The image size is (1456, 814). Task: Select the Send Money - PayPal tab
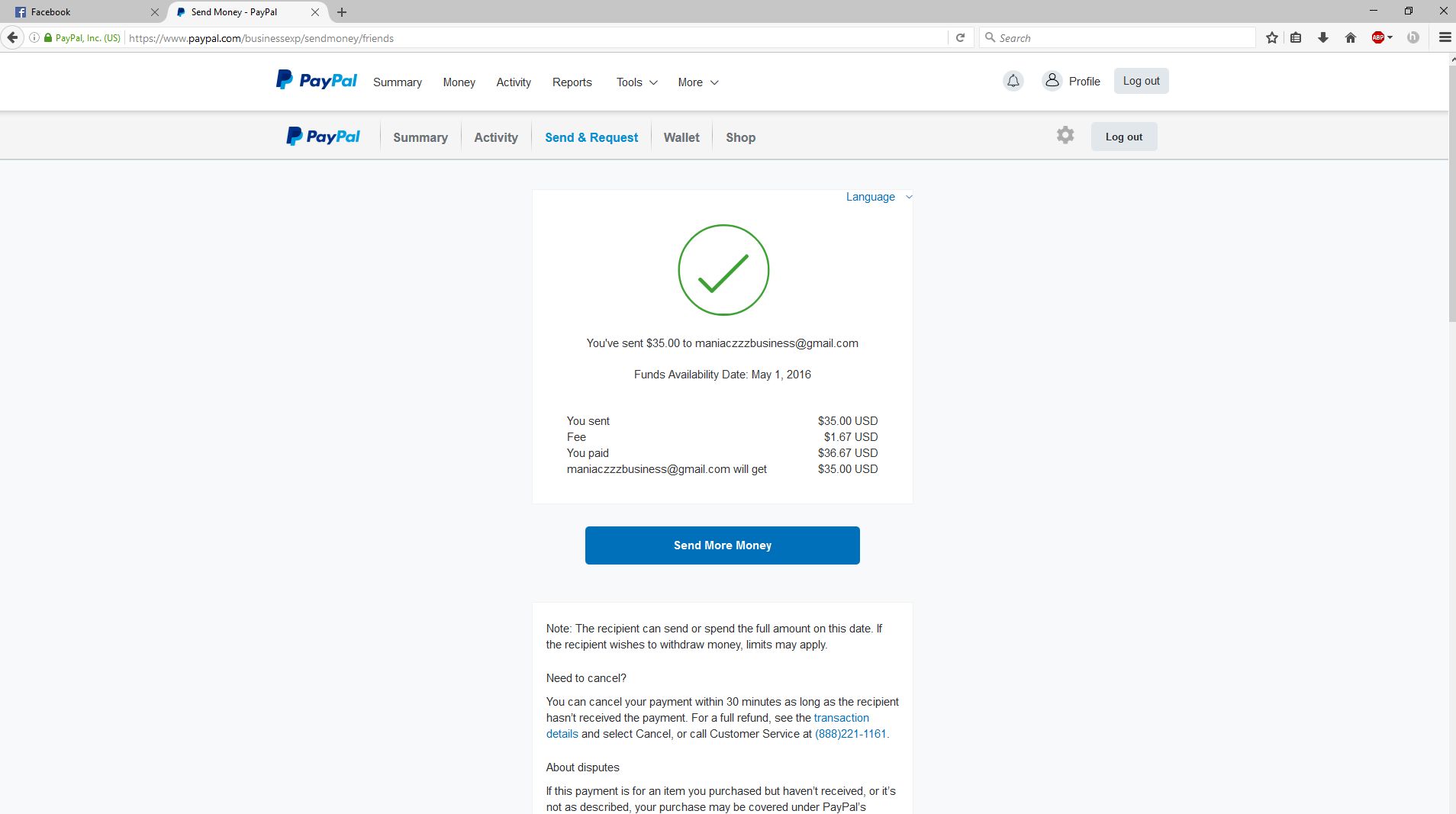click(244, 12)
